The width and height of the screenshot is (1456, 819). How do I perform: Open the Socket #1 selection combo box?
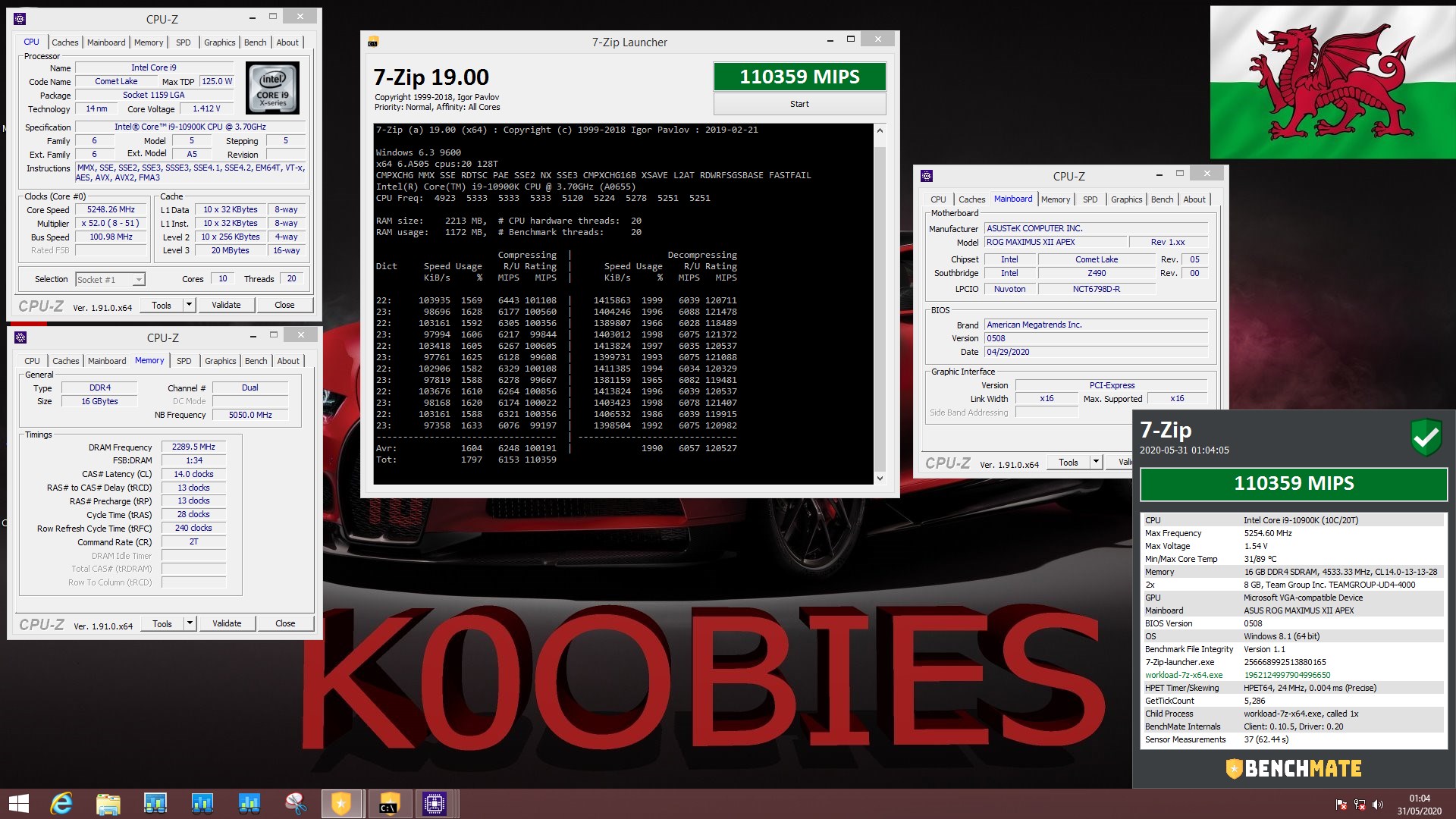coord(110,280)
